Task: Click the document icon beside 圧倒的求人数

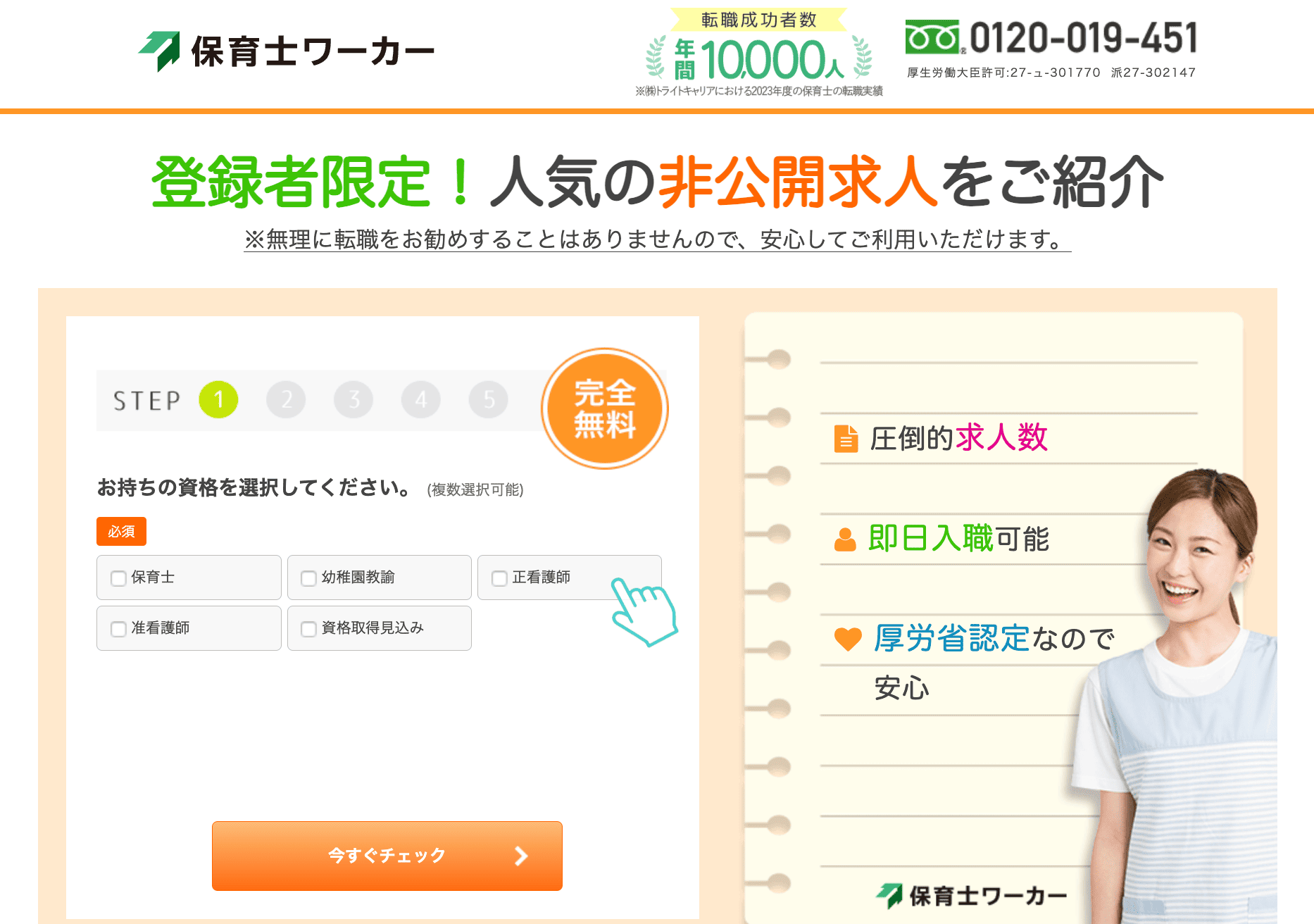Action: click(846, 438)
